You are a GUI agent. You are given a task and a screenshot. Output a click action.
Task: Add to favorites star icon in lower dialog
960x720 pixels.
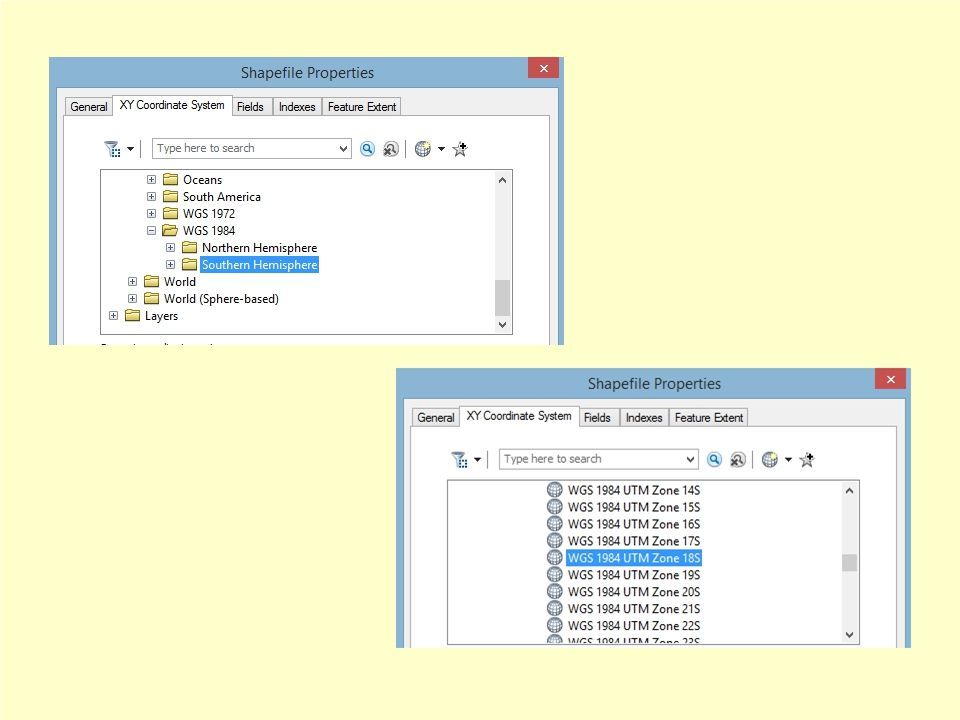click(808, 460)
